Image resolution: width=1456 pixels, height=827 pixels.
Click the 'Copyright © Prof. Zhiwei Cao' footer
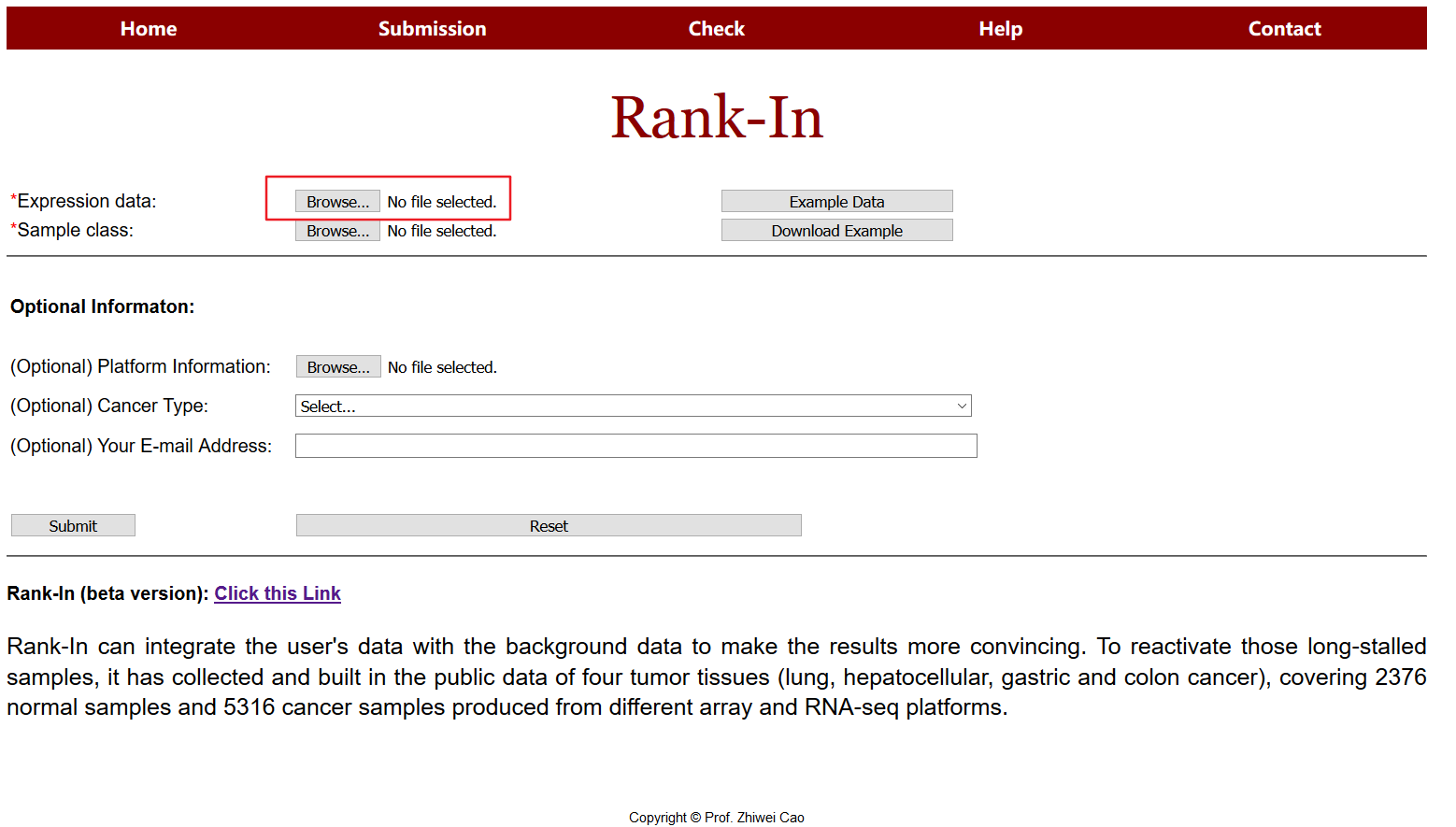(x=717, y=818)
